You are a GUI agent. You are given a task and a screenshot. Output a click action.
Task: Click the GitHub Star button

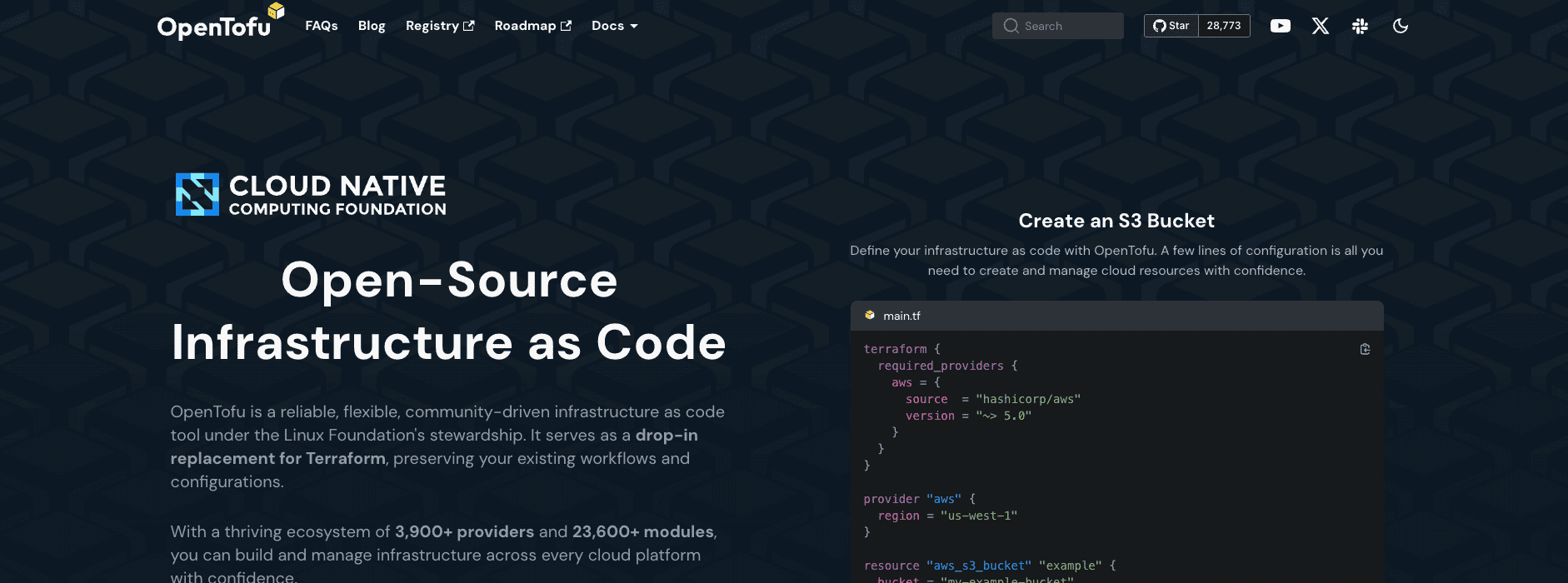tap(1171, 26)
